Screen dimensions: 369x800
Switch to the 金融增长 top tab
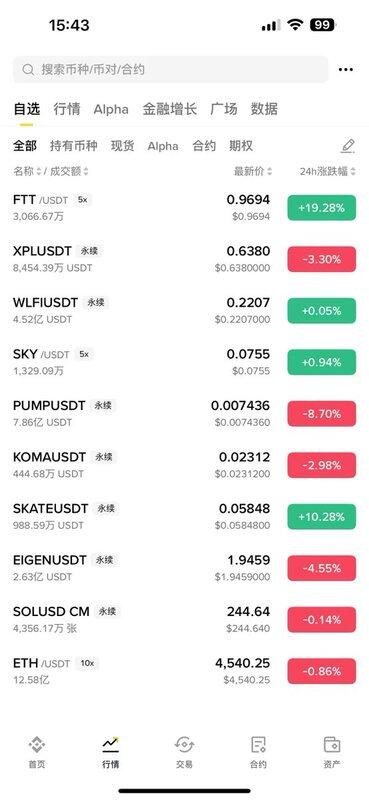pyautogui.click(x=169, y=109)
